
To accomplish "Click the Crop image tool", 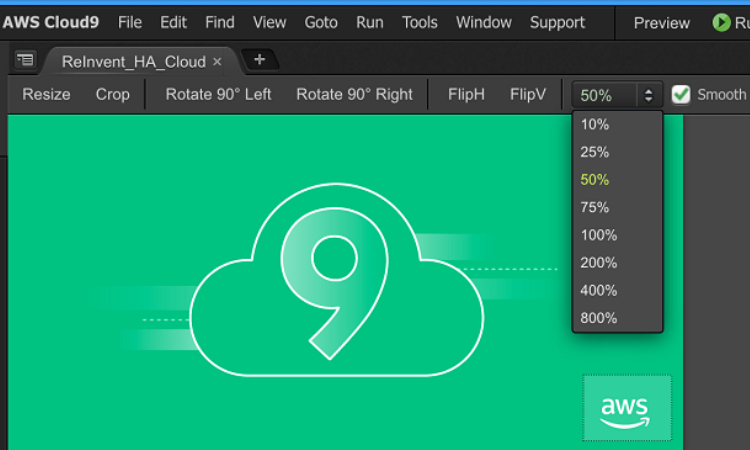I will click(112, 94).
